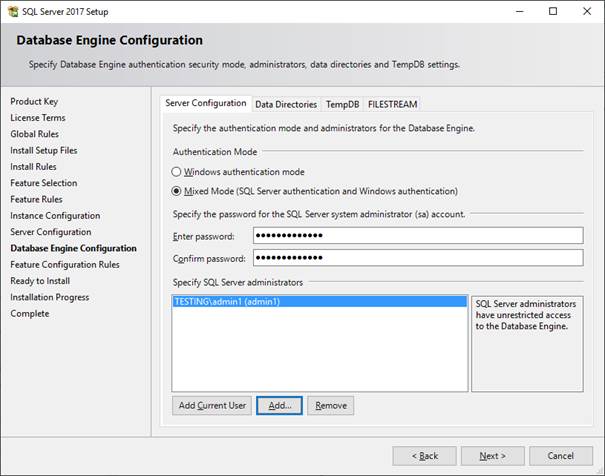This screenshot has width=605, height=476.
Task: Open the FILESTREAM tab
Action: pos(392,105)
